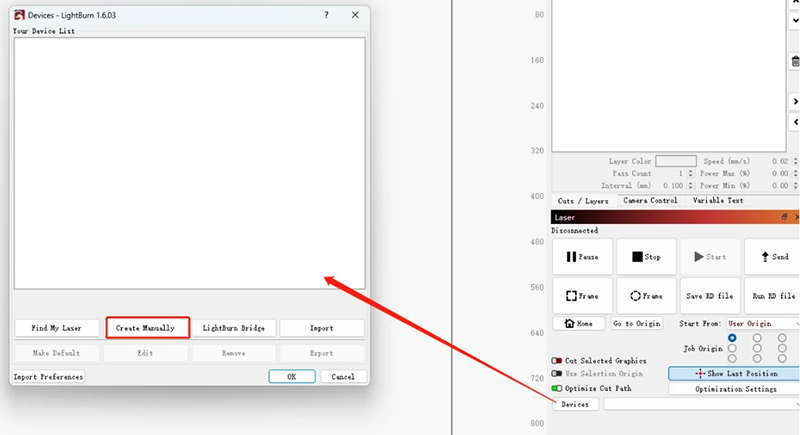
Task: Click the right chevron beside cuts list
Action: pos(795,101)
